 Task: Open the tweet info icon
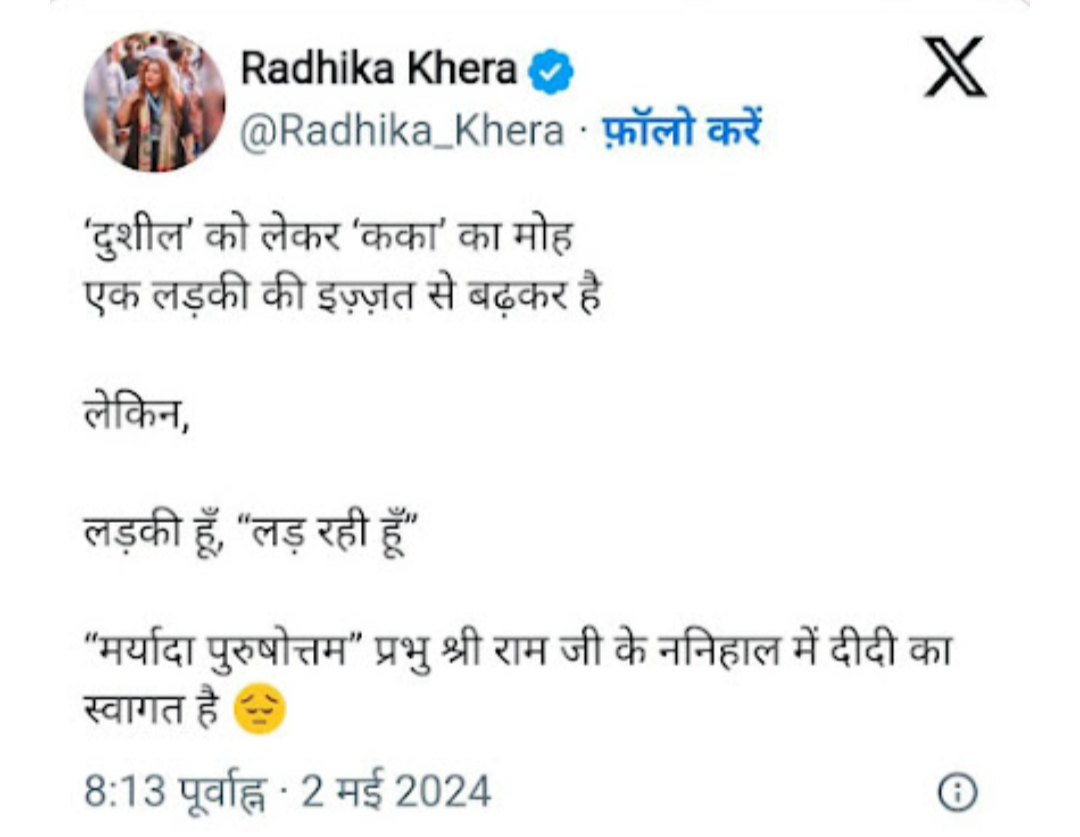pyautogui.click(x=955, y=792)
